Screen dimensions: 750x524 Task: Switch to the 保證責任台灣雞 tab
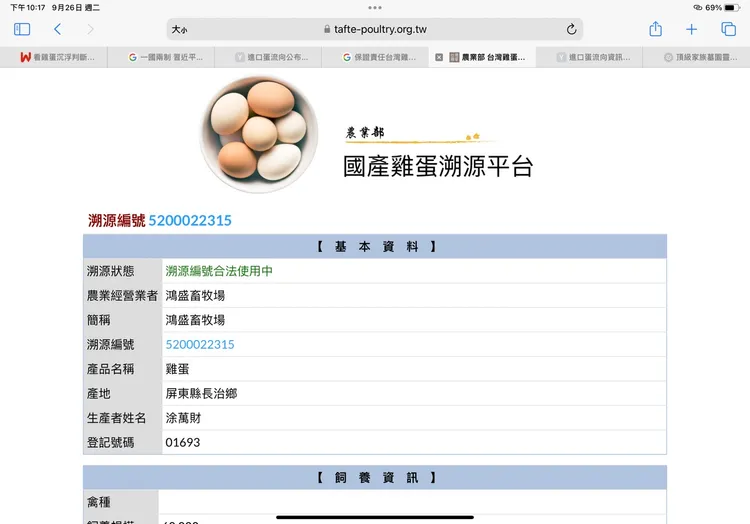[375, 57]
